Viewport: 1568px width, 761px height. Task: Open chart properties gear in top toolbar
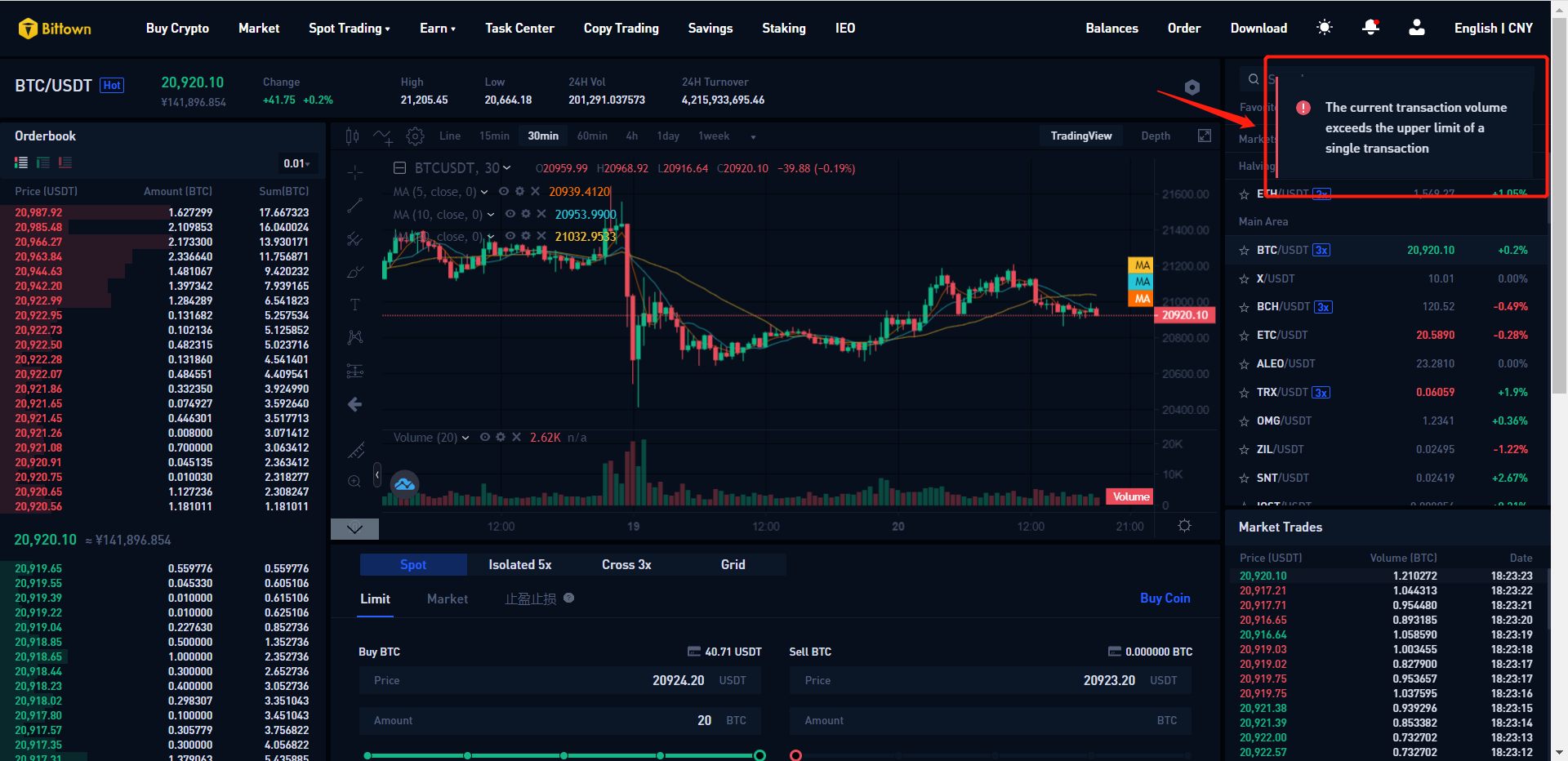point(416,136)
